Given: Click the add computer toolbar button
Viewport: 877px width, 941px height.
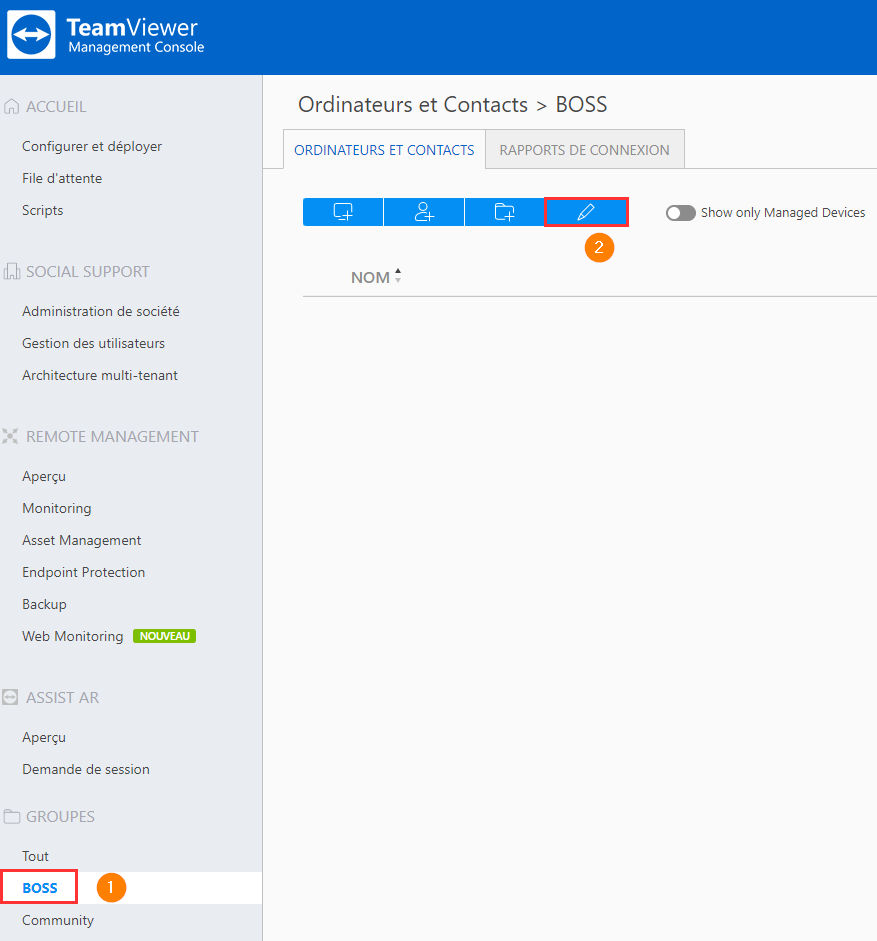Looking at the screenshot, I should [343, 212].
